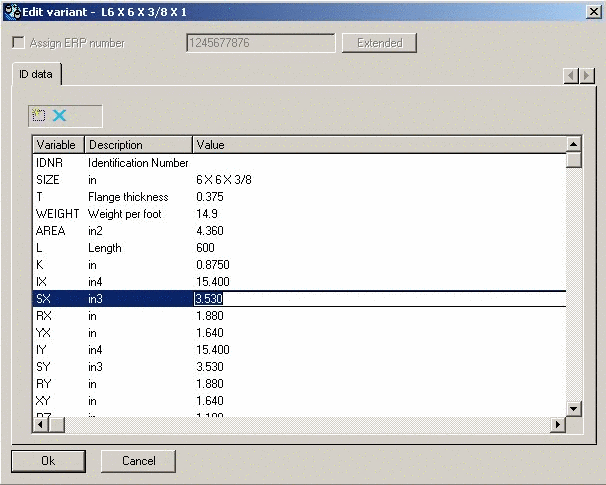Image resolution: width=606 pixels, height=485 pixels.
Task: Click the horizontal scrollbar left arrow
Action: (x=41, y=425)
